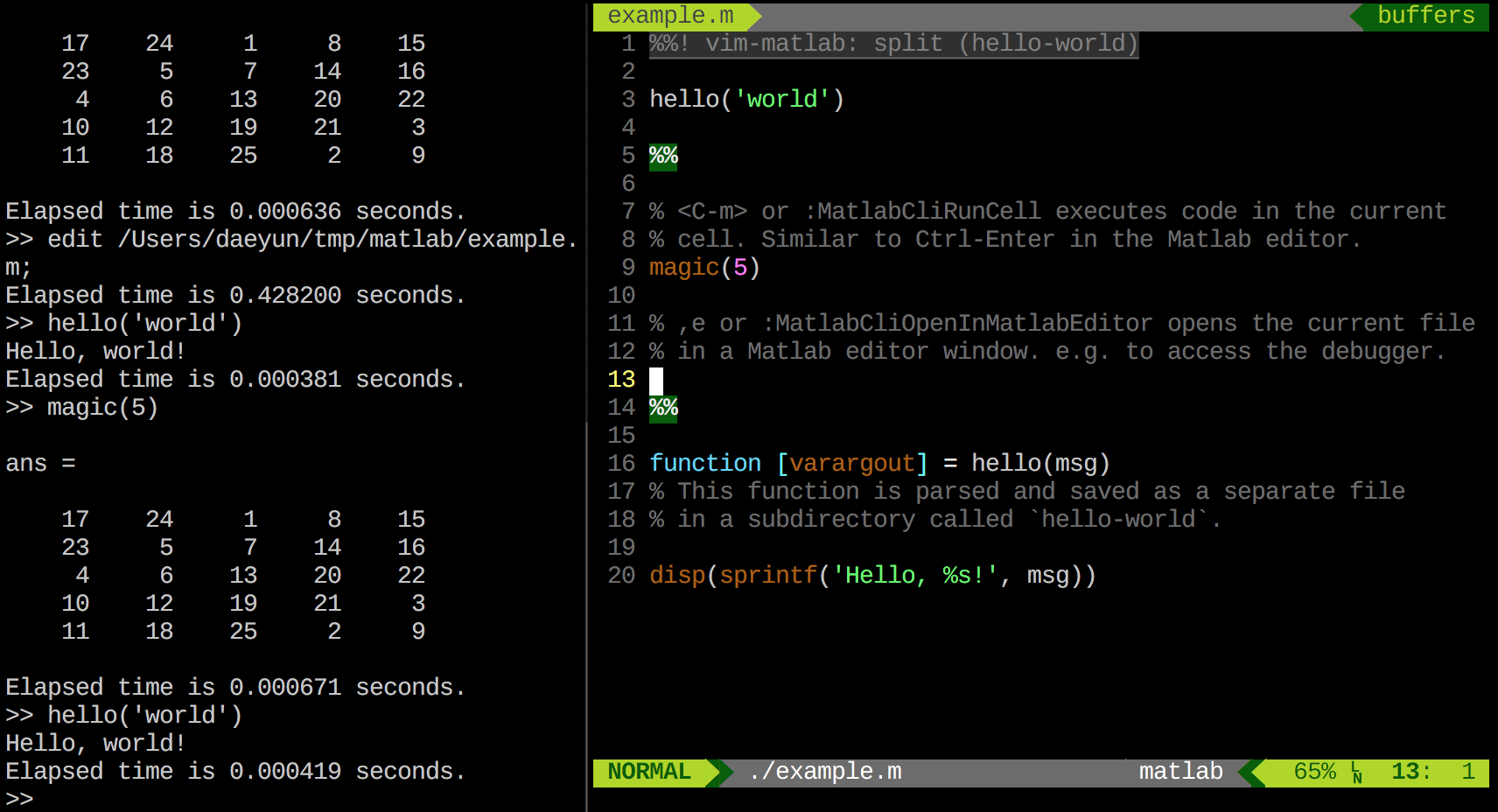Click line number 1 in the gutter

[x=628, y=44]
